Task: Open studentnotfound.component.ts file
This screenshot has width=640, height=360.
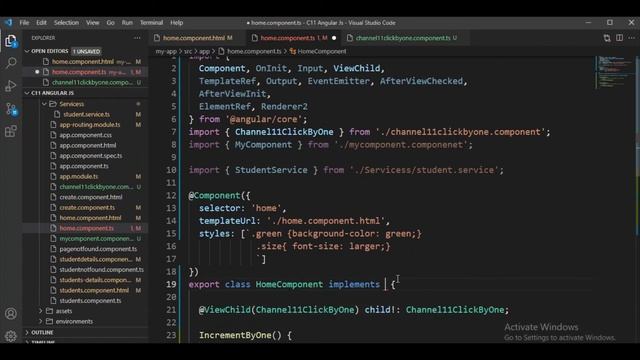Action: pyautogui.click(x=101, y=269)
